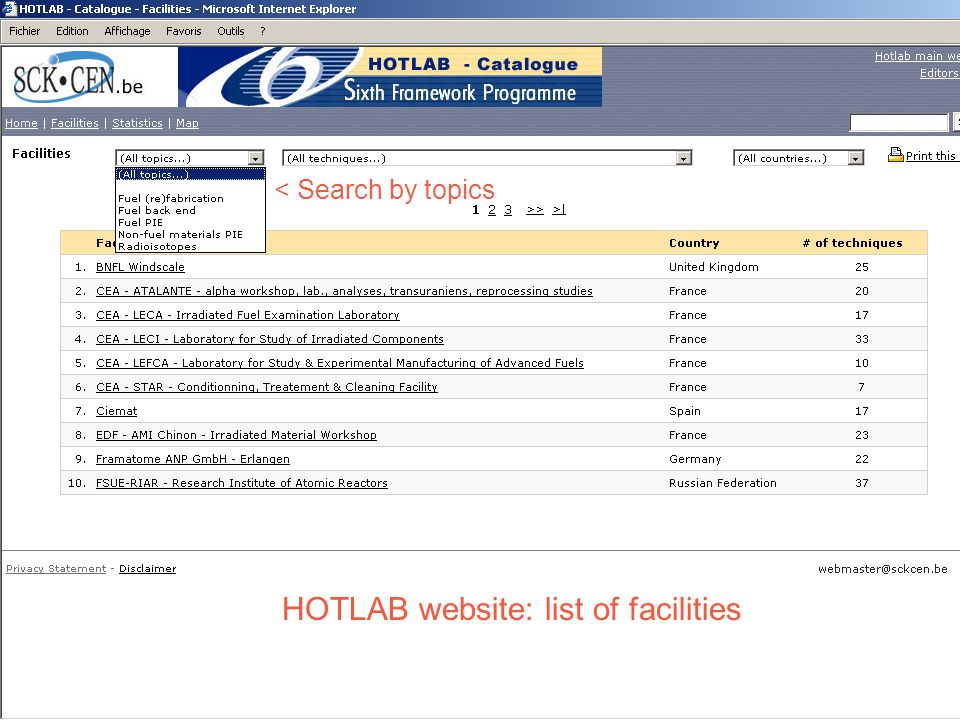Open the Disclaimer link
Image resolution: width=960 pixels, height=720 pixels.
147,568
